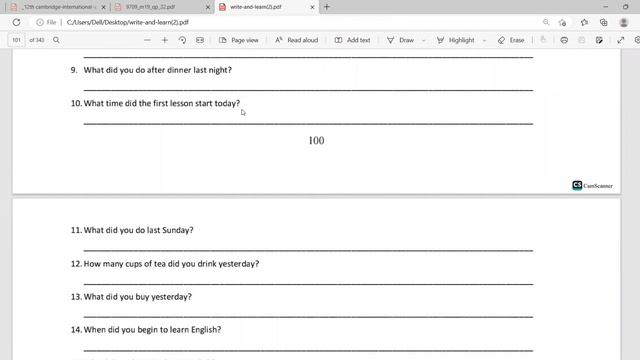The height and width of the screenshot is (360, 640).
Task: Click question 9 'after dinner last night' text
Action: click(189, 70)
